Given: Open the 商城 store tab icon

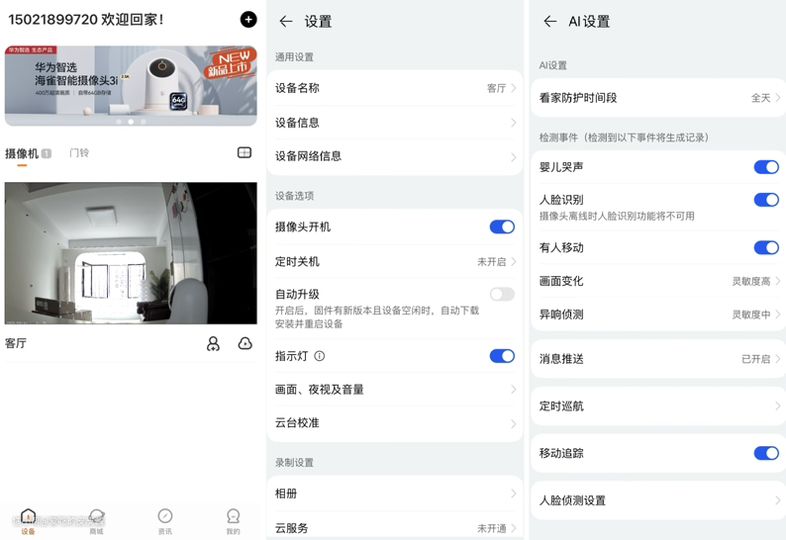Looking at the screenshot, I should (x=96, y=516).
